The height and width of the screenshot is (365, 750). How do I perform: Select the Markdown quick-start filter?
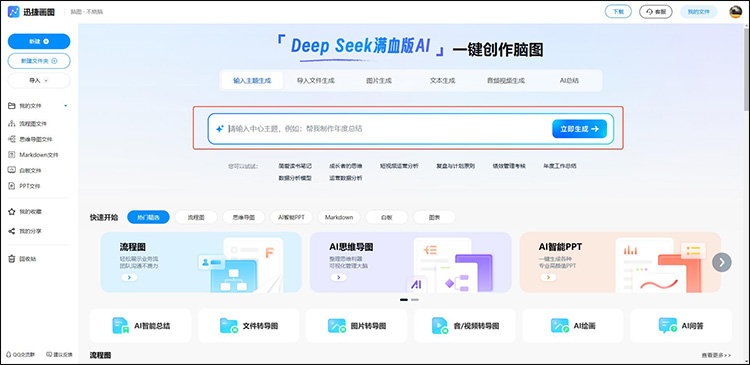339,217
